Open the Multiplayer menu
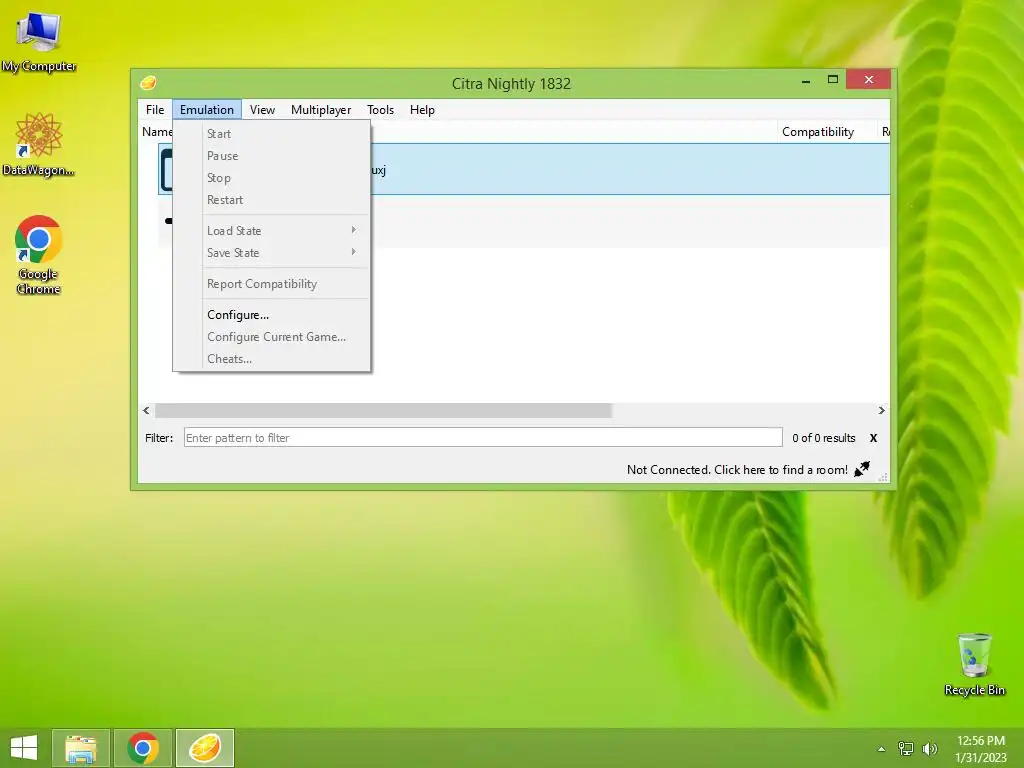 tap(321, 110)
